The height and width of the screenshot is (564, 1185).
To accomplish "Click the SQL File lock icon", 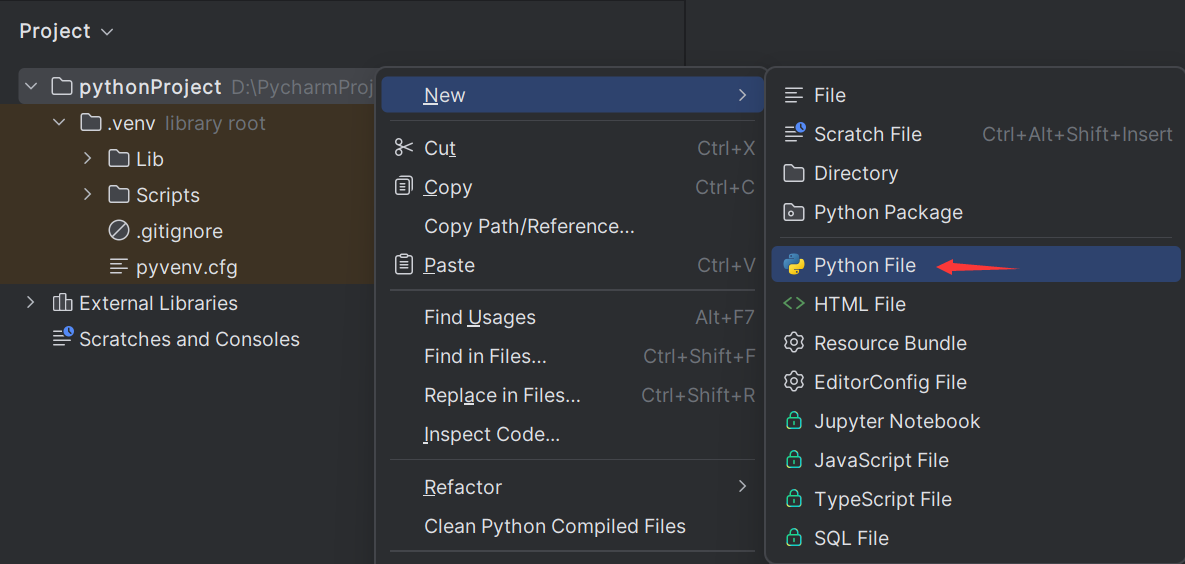I will pyautogui.click(x=794, y=538).
